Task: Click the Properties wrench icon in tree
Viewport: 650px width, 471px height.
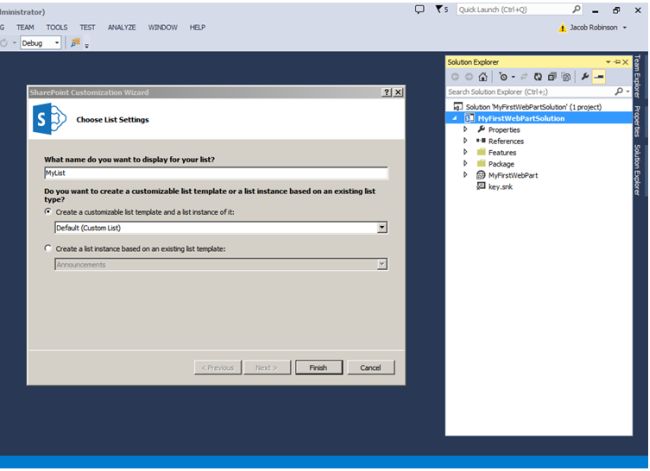Action: click(x=481, y=129)
